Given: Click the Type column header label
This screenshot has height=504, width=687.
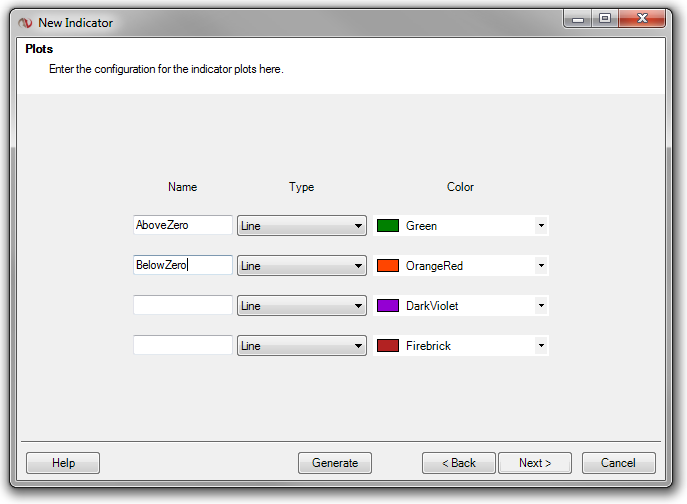Looking at the screenshot, I should click(301, 187).
